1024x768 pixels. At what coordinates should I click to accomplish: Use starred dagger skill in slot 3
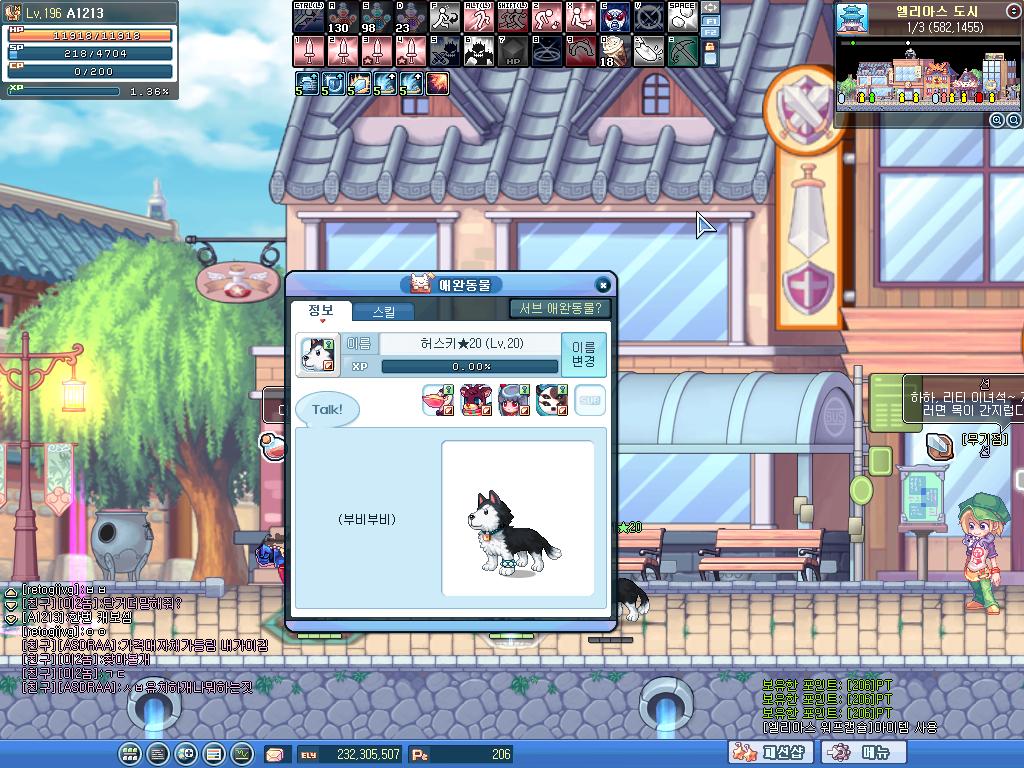(x=377, y=51)
